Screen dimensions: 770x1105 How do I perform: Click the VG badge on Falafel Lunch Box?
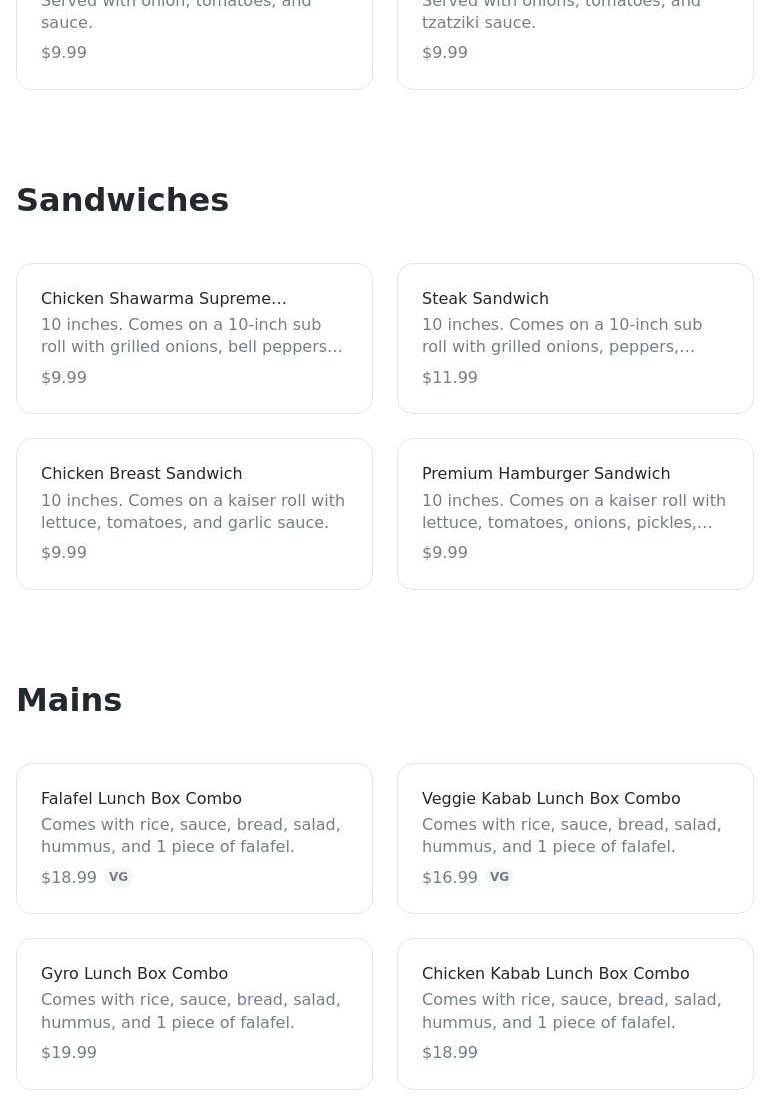point(118,877)
